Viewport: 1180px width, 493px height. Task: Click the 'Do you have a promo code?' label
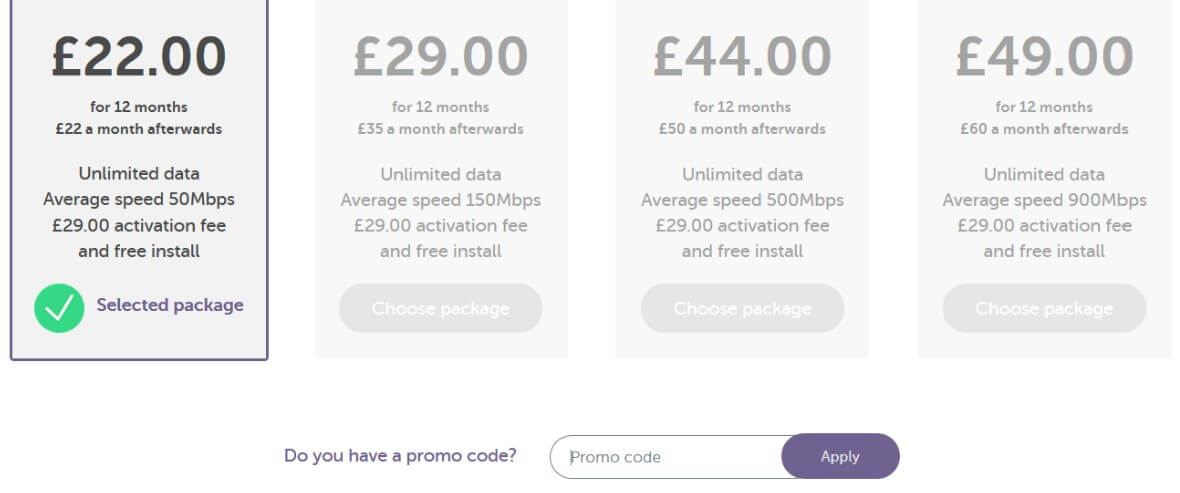pos(400,456)
